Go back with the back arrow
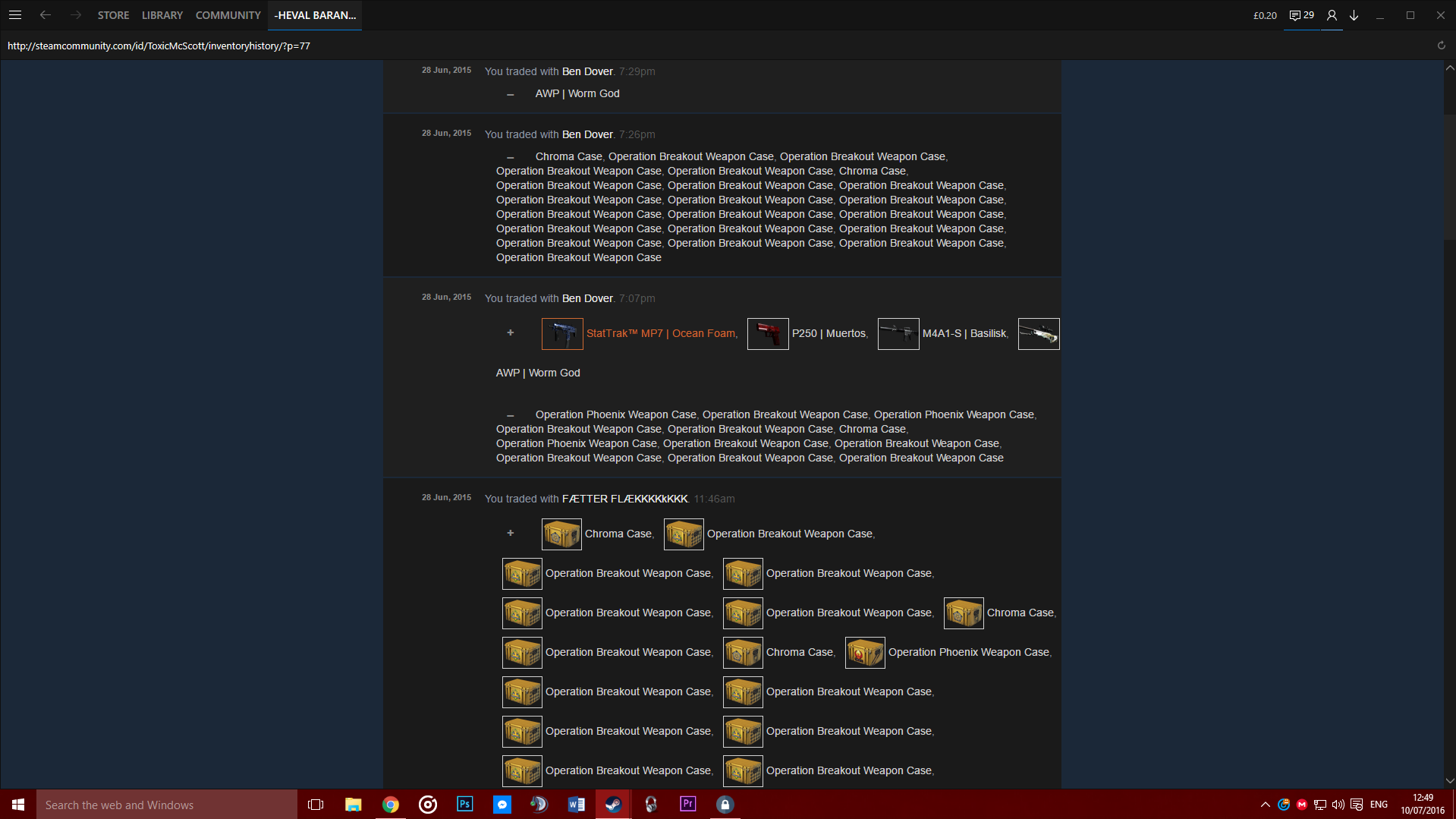 tap(46, 15)
